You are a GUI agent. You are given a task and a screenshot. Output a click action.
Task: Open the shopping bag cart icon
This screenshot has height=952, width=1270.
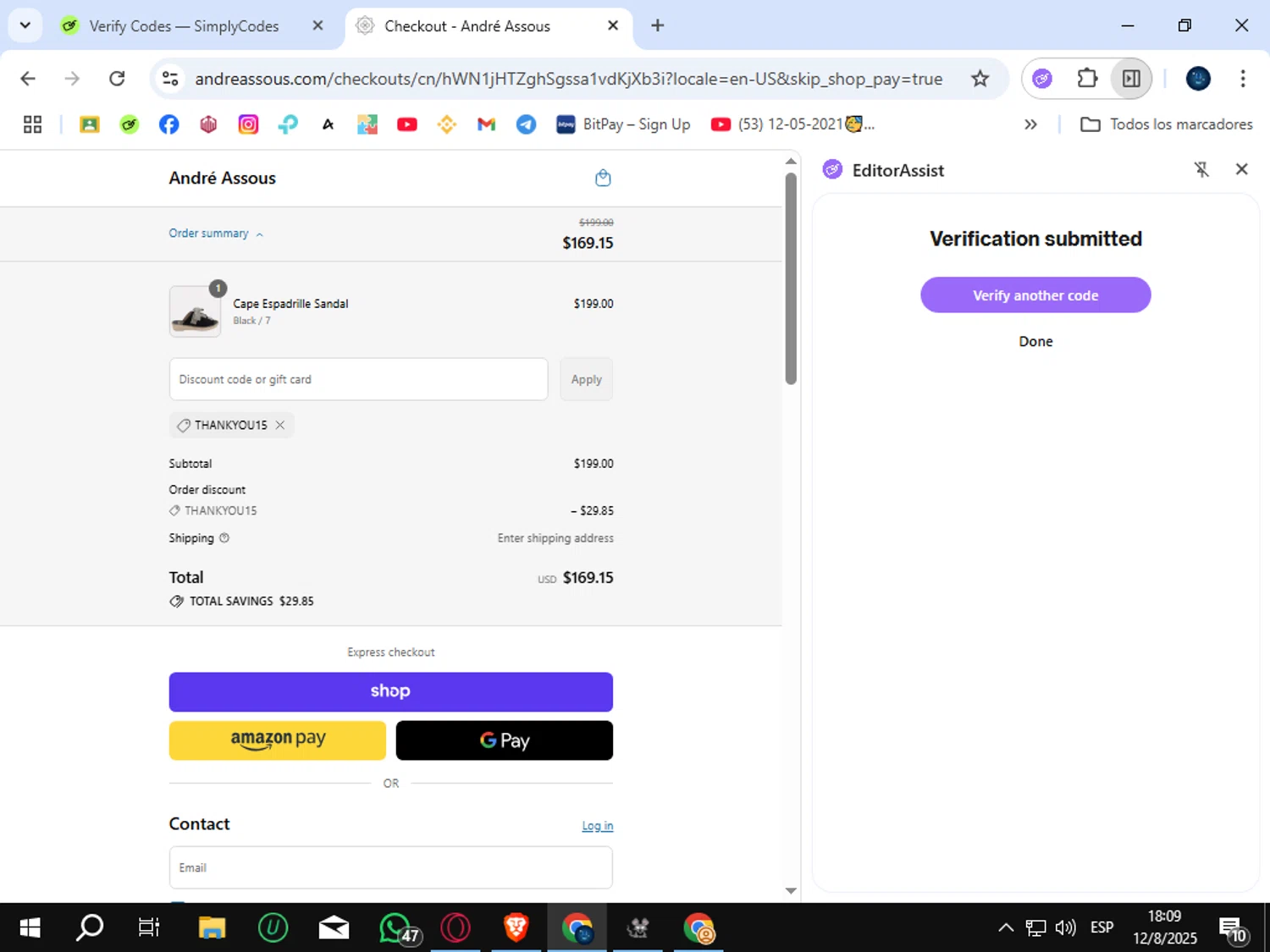603,178
